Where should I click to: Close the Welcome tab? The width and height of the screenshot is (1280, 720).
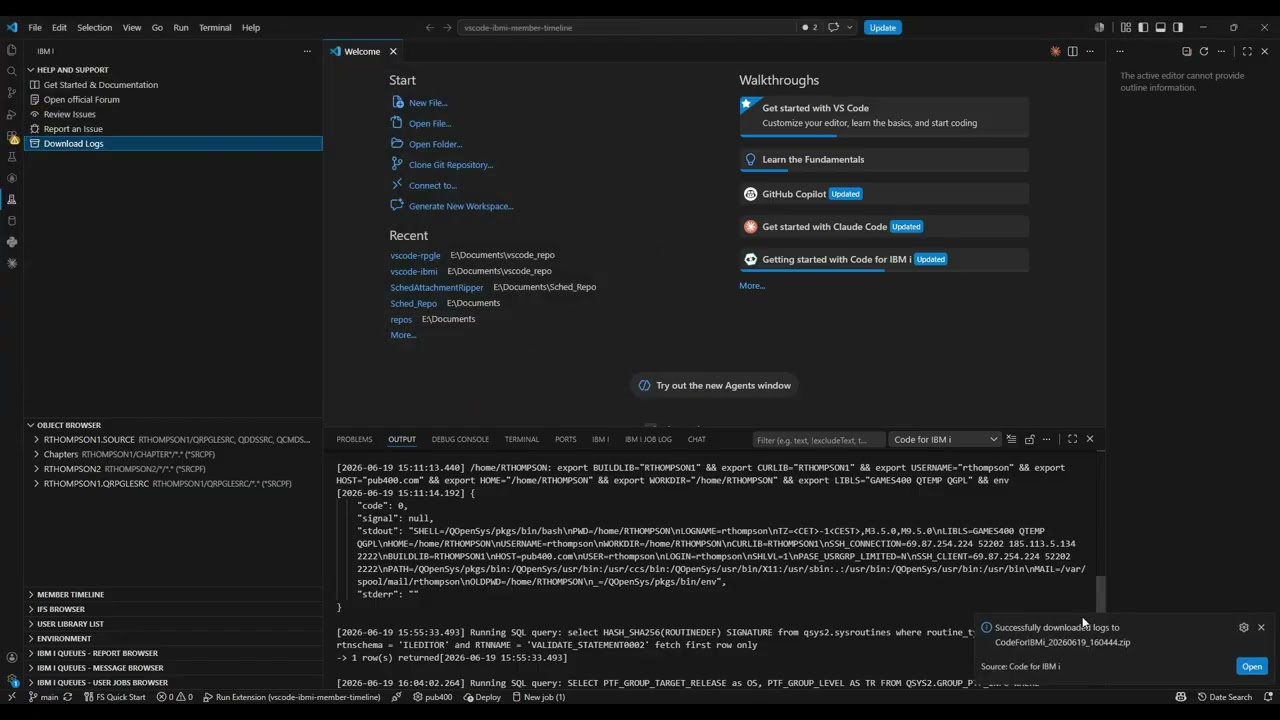[393, 51]
